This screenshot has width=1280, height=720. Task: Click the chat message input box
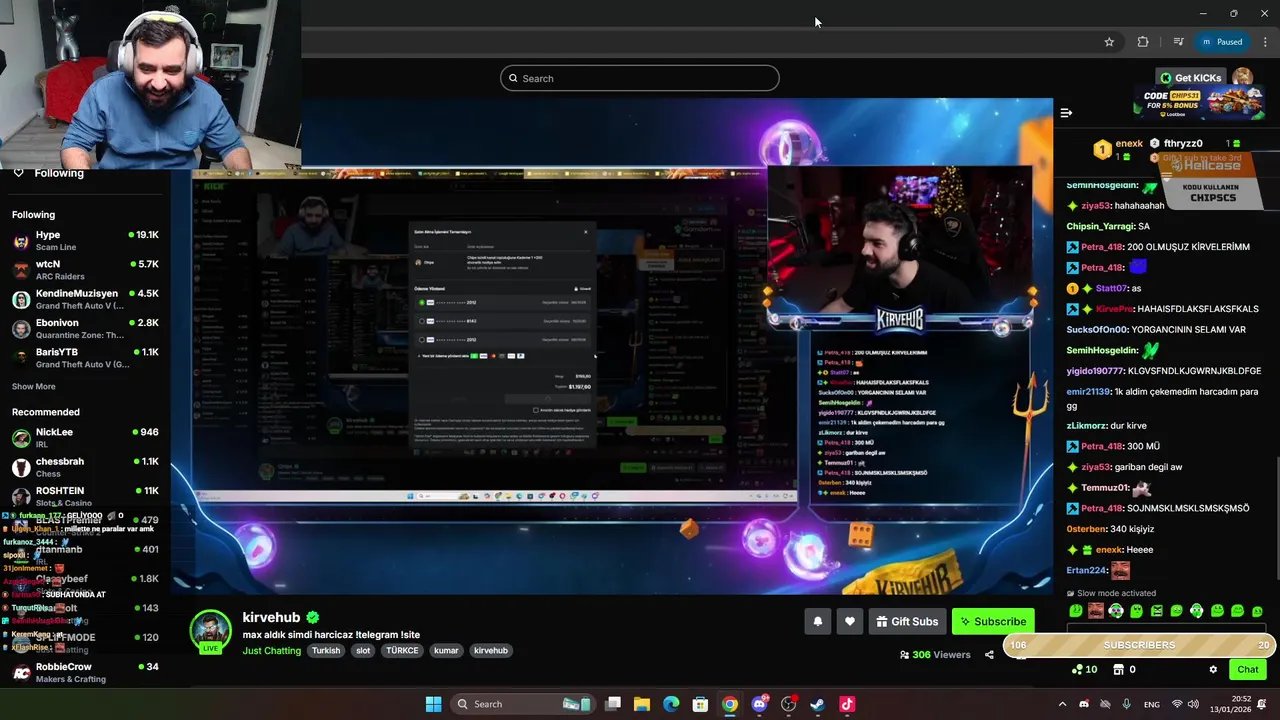(1166, 630)
